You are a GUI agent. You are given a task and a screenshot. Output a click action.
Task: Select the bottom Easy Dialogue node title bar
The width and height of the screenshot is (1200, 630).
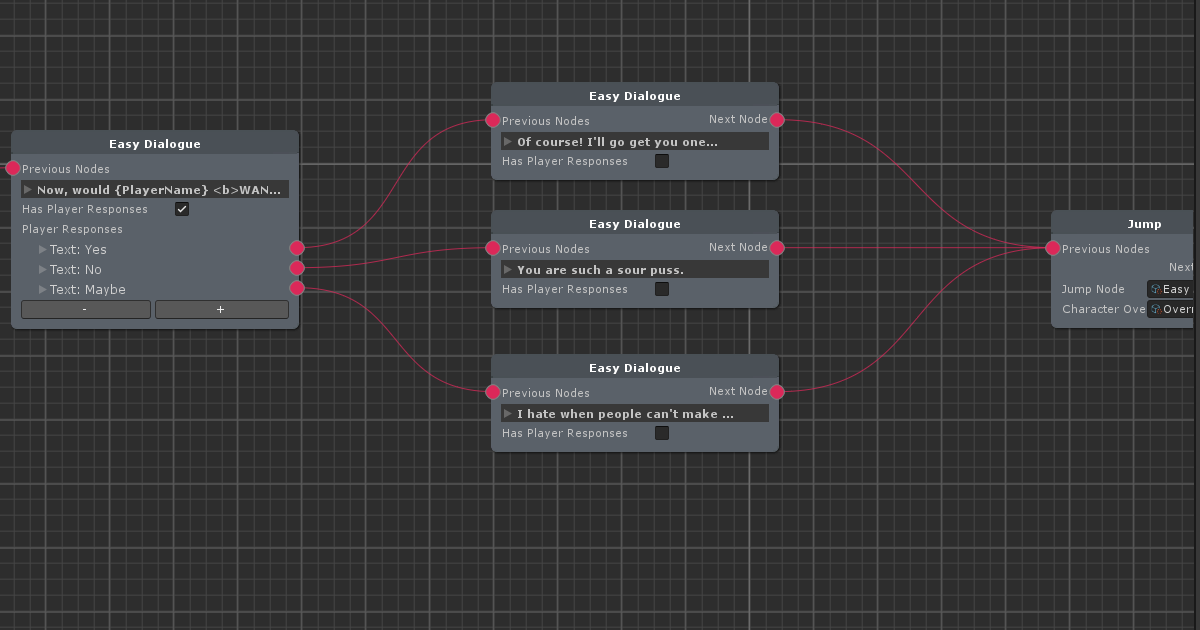[x=635, y=367]
